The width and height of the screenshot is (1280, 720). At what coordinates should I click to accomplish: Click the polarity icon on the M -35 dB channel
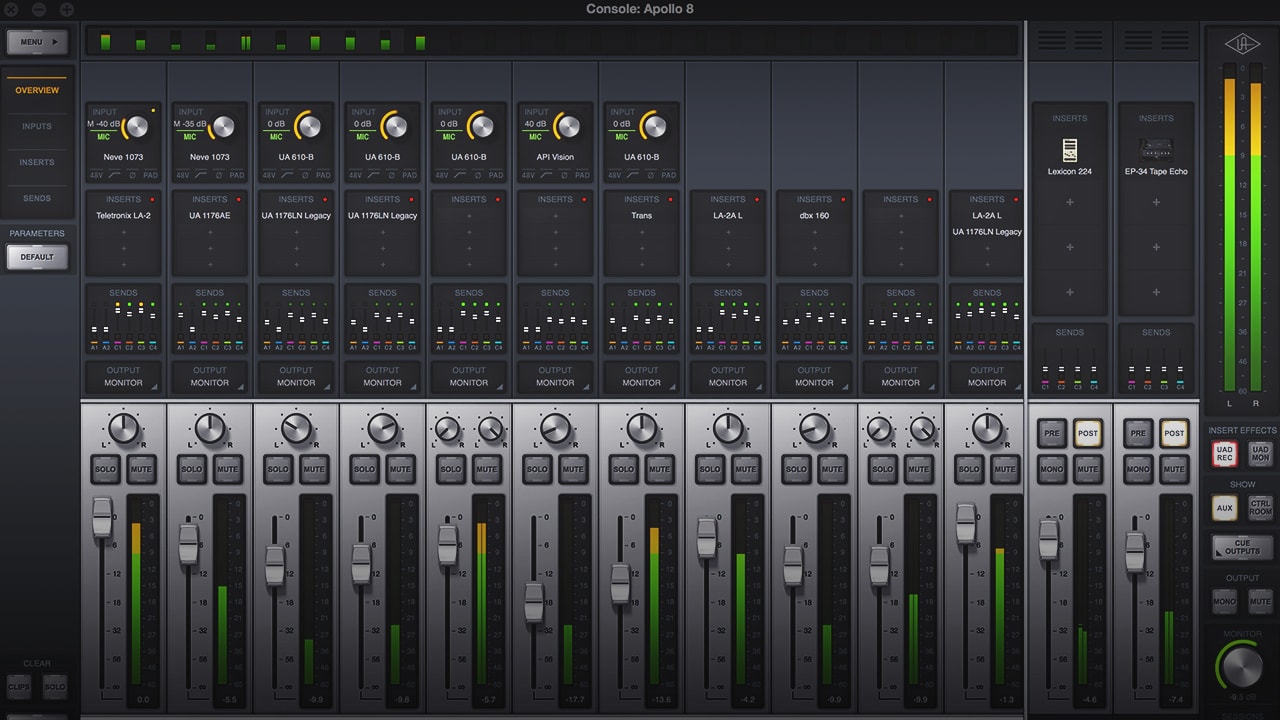tap(218, 175)
